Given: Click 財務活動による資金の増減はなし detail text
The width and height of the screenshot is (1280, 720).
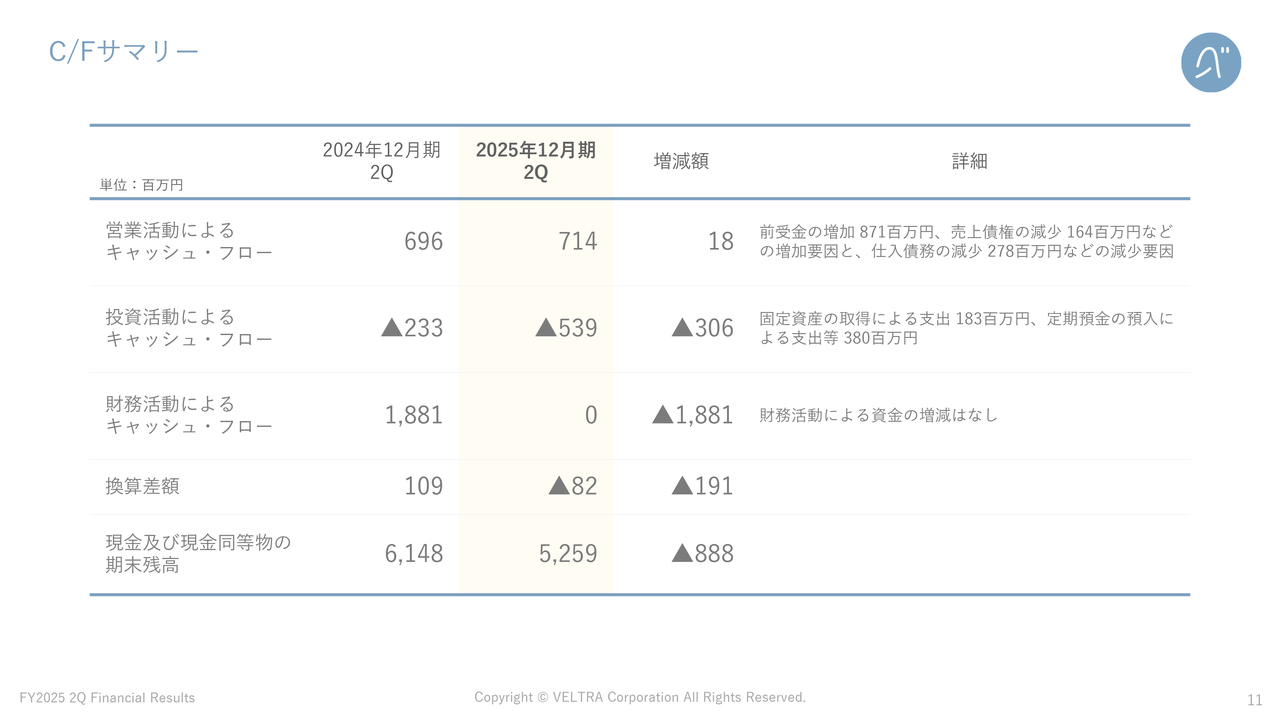Looking at the screenshot, I should (x=878, y=415).
